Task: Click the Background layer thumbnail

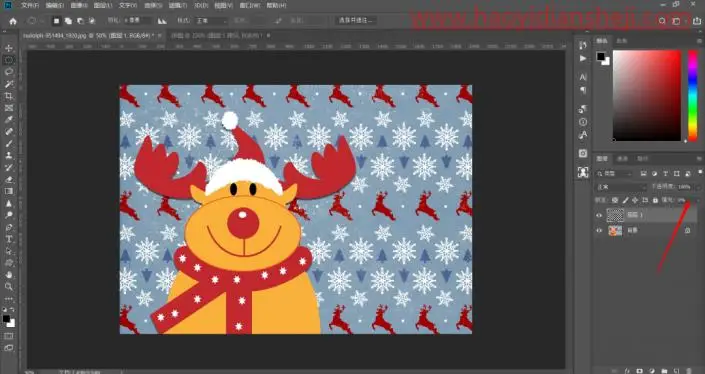Action: [615, 231]
